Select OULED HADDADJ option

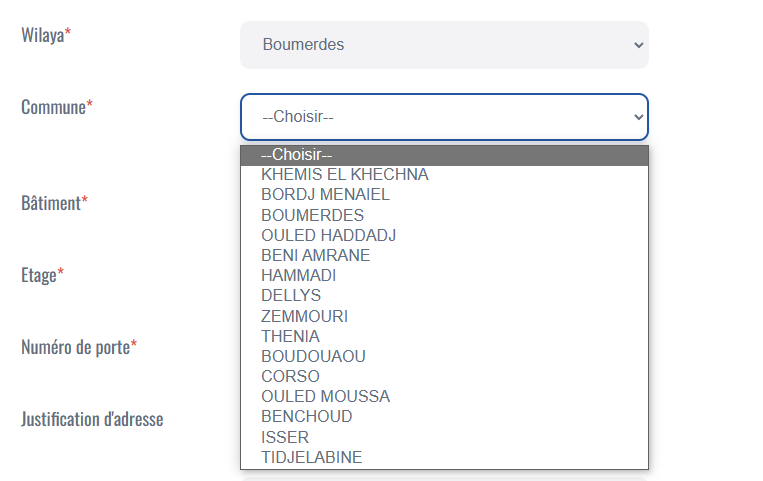click(329, 235)
